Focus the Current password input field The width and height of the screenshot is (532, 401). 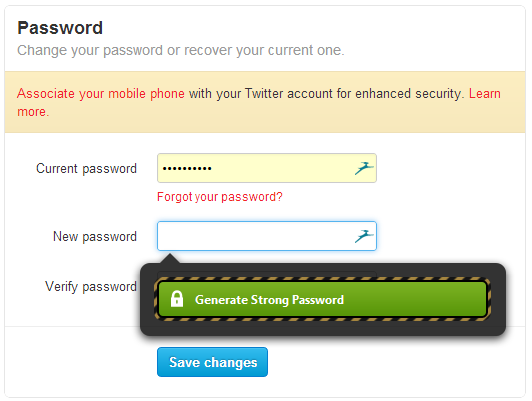[267, 168]
